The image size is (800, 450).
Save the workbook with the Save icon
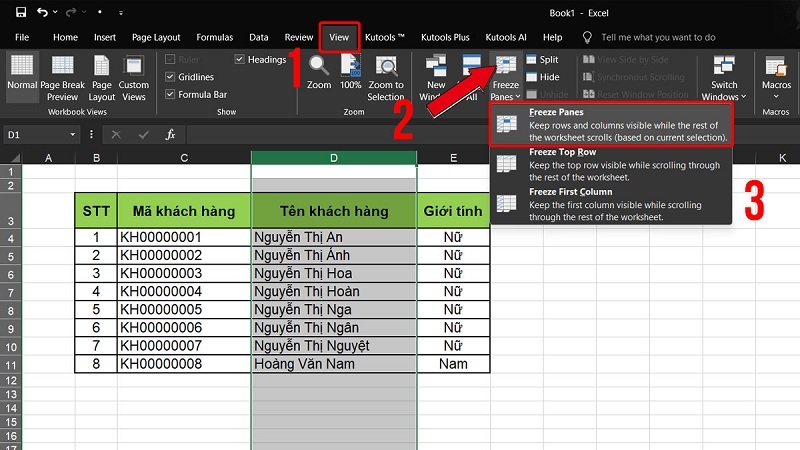click(20, 12)
